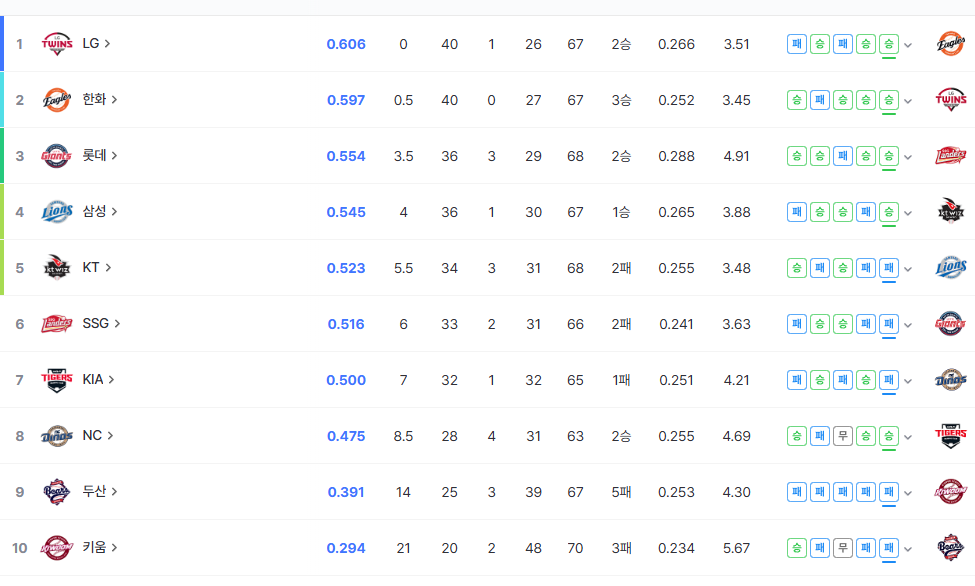Click next opponent Bears logo in 키움 row
The width and height of the screenshot is (975, 586).
[951, 547]
